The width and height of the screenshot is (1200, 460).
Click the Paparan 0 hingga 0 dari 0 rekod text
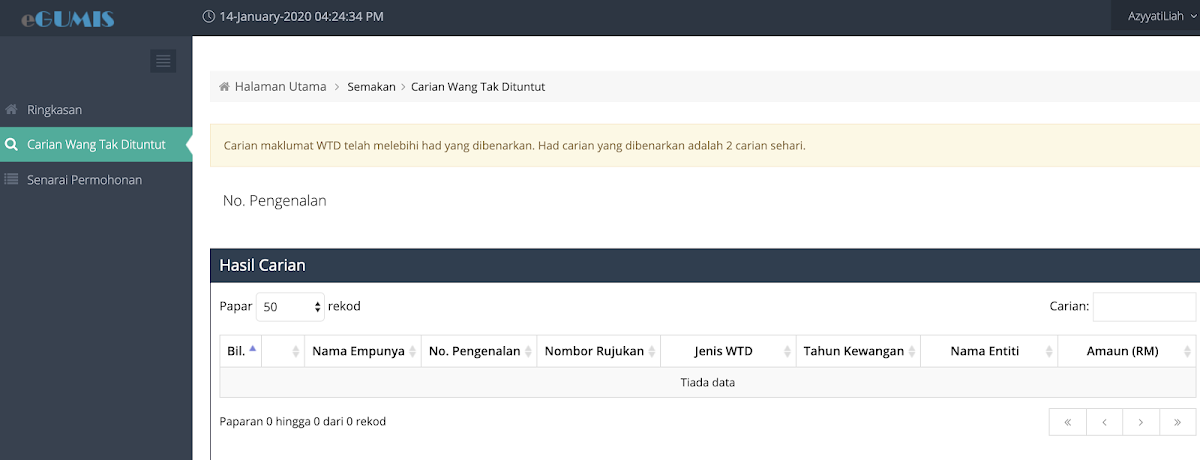[x=303, y=422]
